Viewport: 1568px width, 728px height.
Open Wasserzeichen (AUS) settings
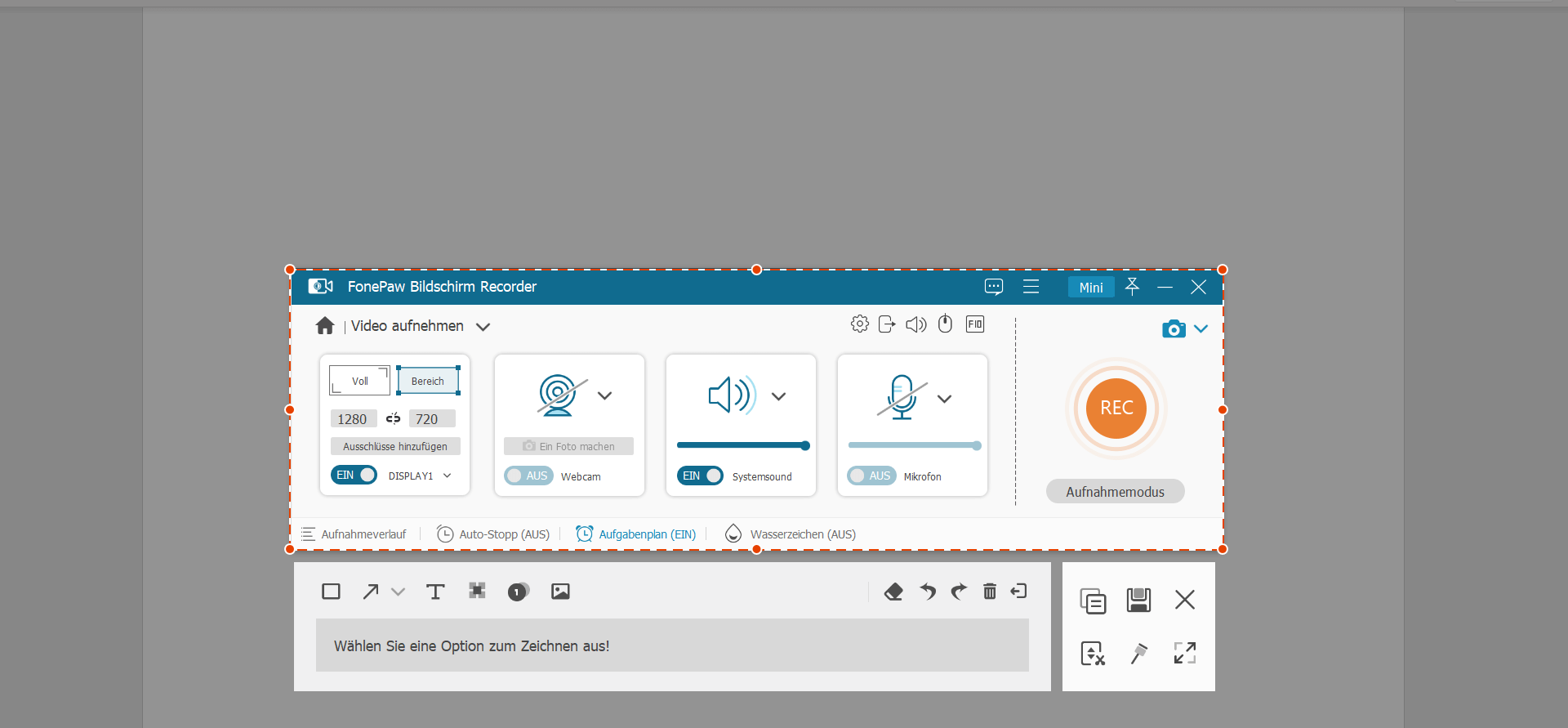pyautogui.click(x=791, y=534)
